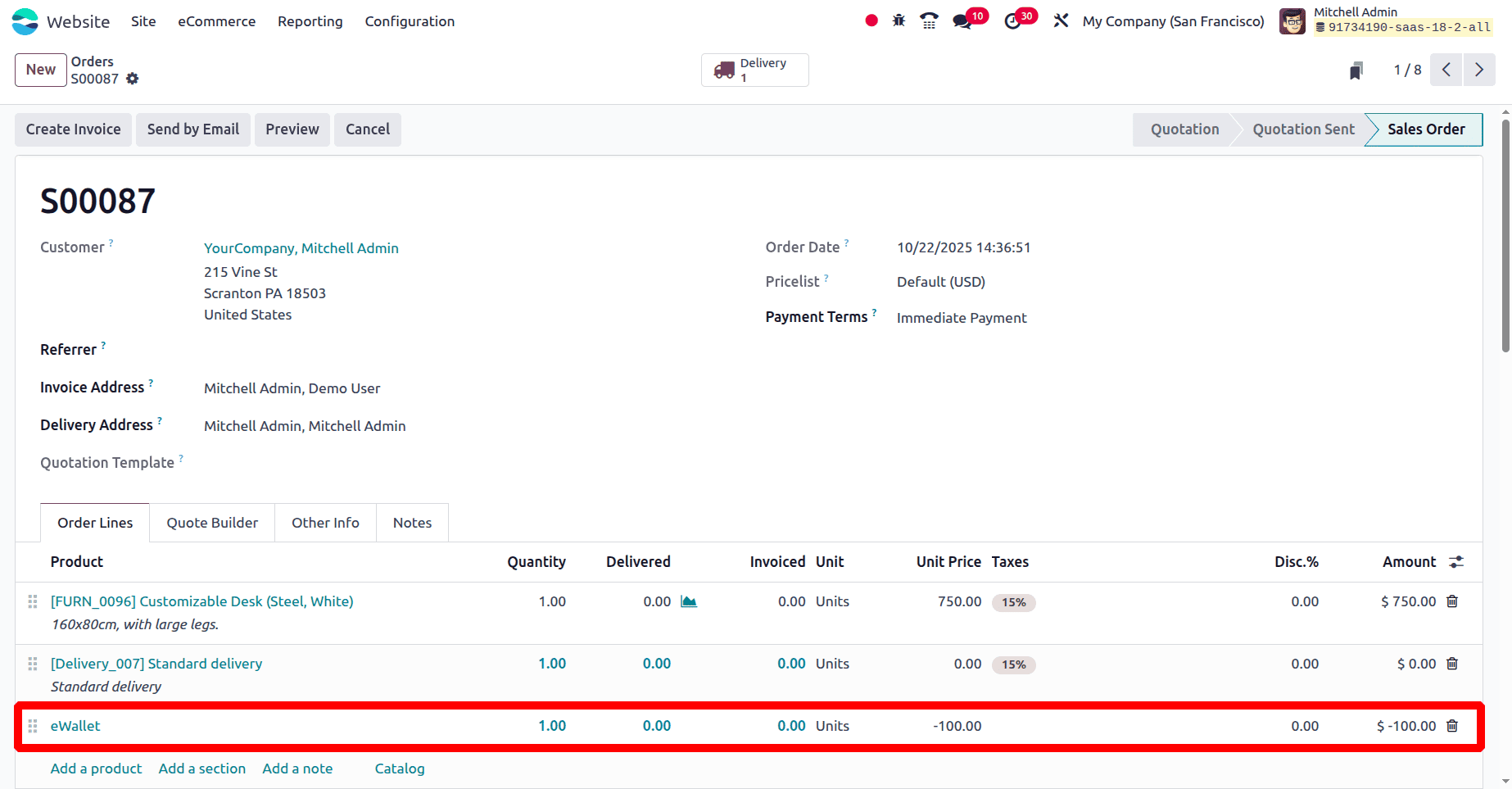Open the Delivery smart button
Viewport: 1512px width, 789px height.
[754, 70]
